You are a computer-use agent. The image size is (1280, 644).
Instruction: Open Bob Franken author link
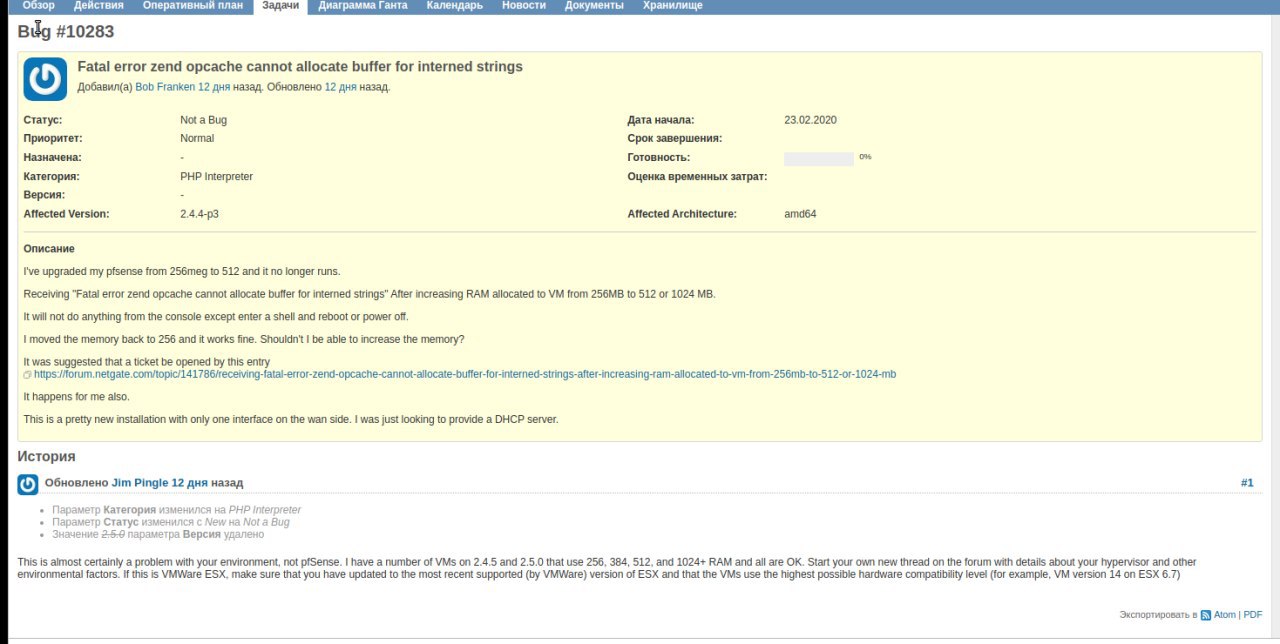click(165, 87)
